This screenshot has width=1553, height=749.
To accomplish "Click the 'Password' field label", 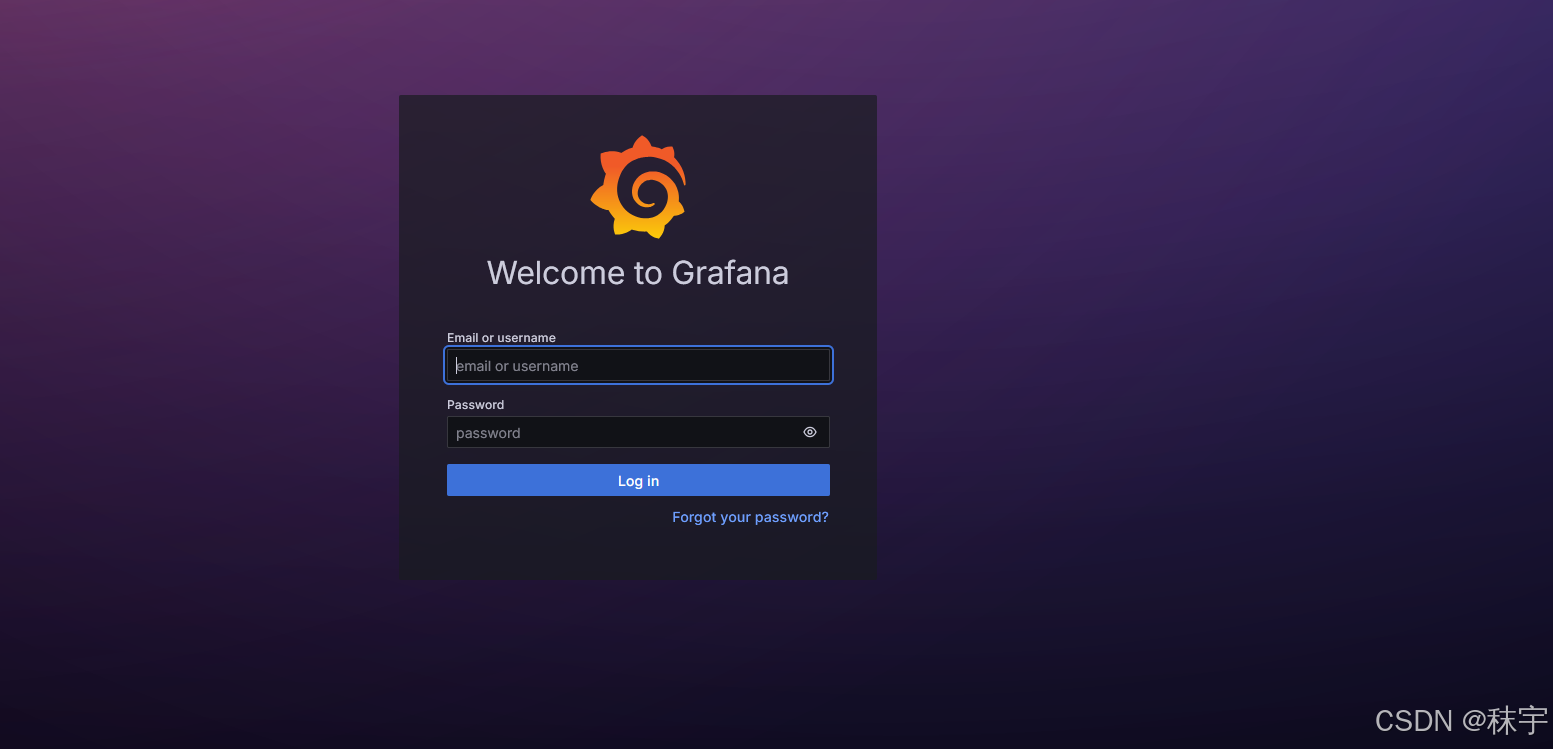I will [x=475, y=405].
